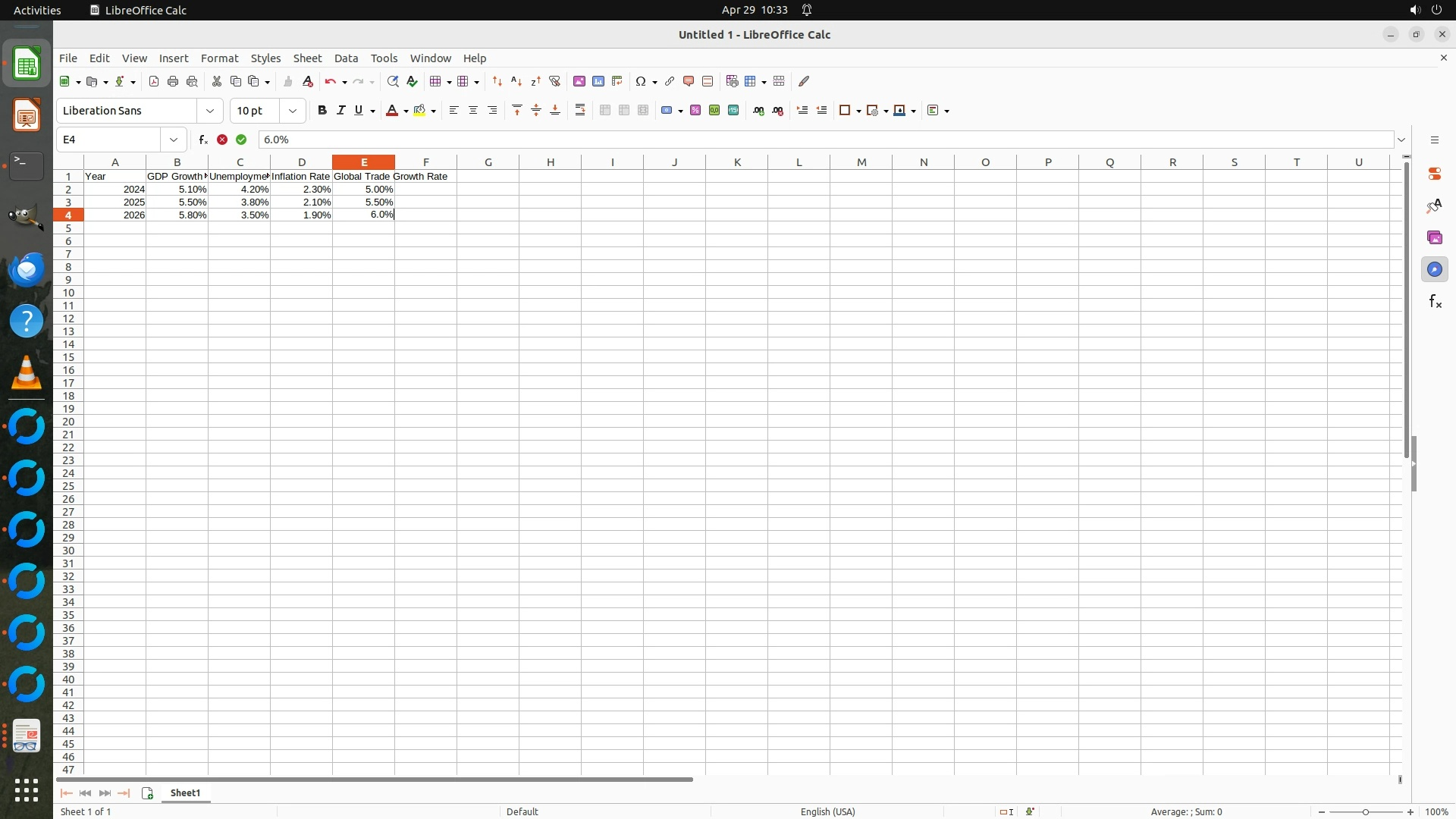Expand the font size dropdown

tap(293, 111)
